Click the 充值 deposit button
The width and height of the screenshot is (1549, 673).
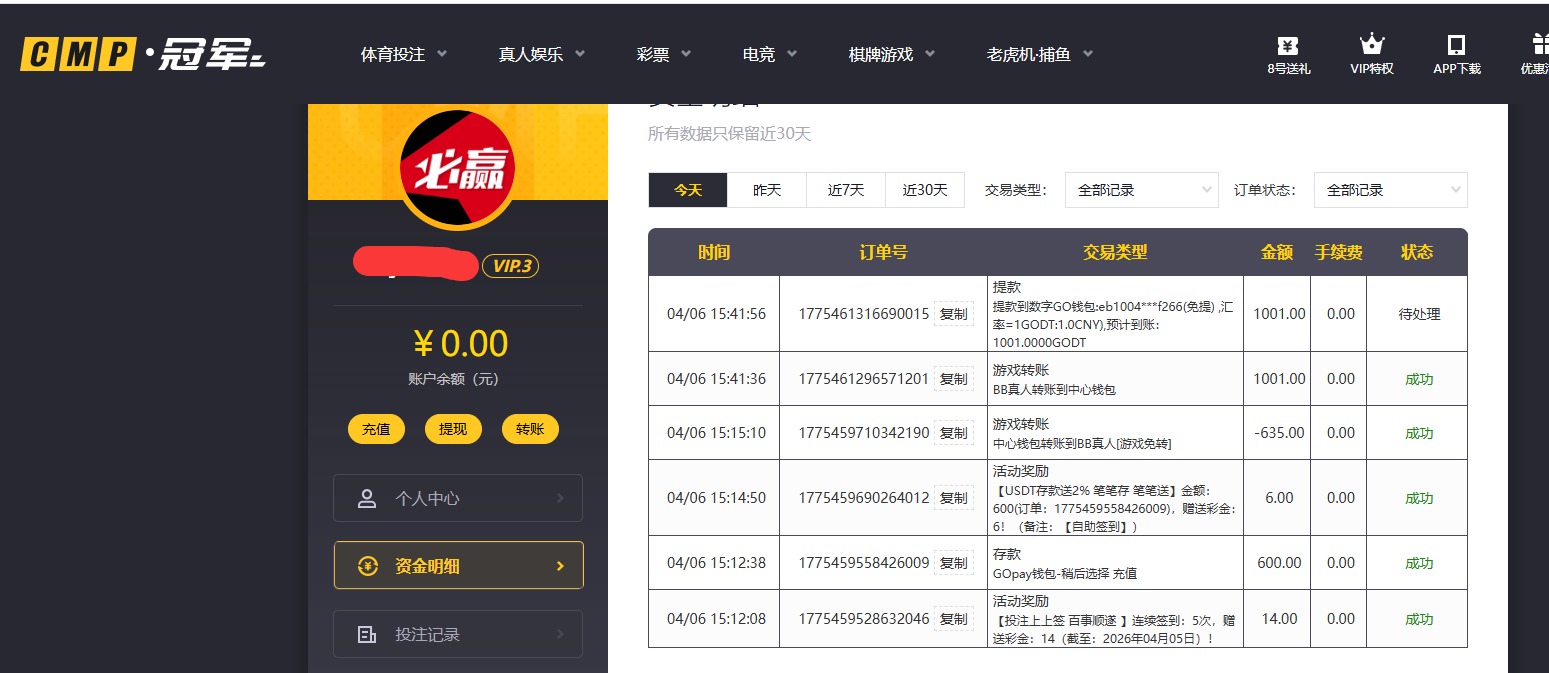[376, 428]
